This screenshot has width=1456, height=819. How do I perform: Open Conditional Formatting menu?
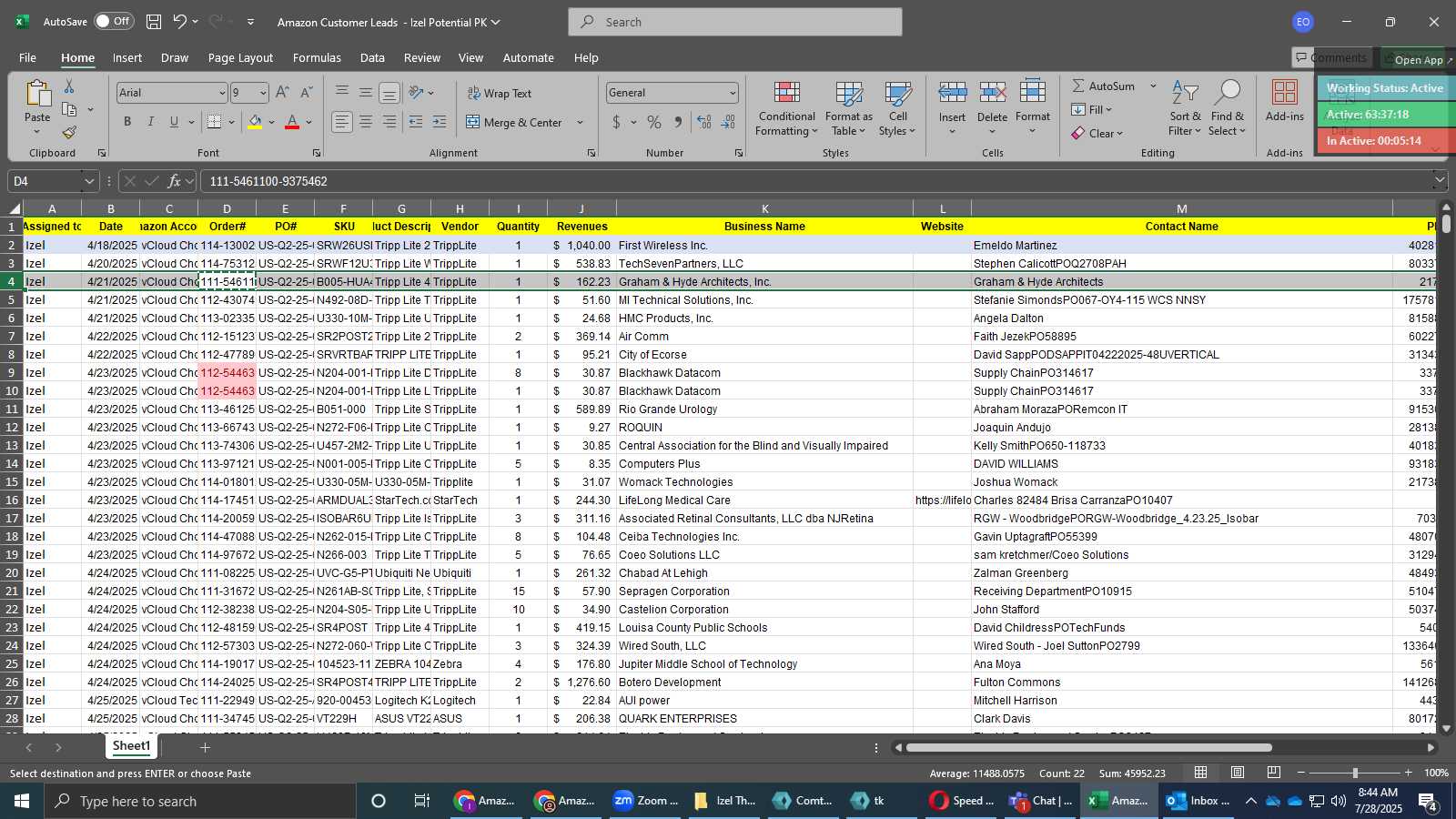click(x=787, y=108)
